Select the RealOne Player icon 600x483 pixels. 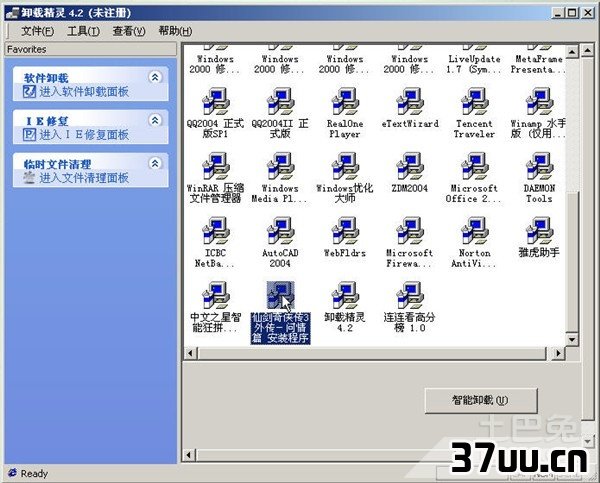tap(345, 102)
